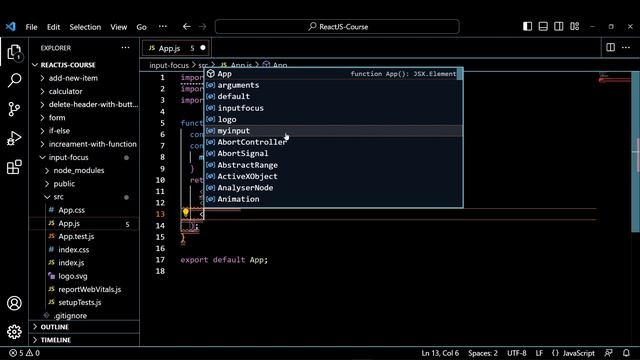Toggle the secondary side bar layout icon

[x=558, y=27]
